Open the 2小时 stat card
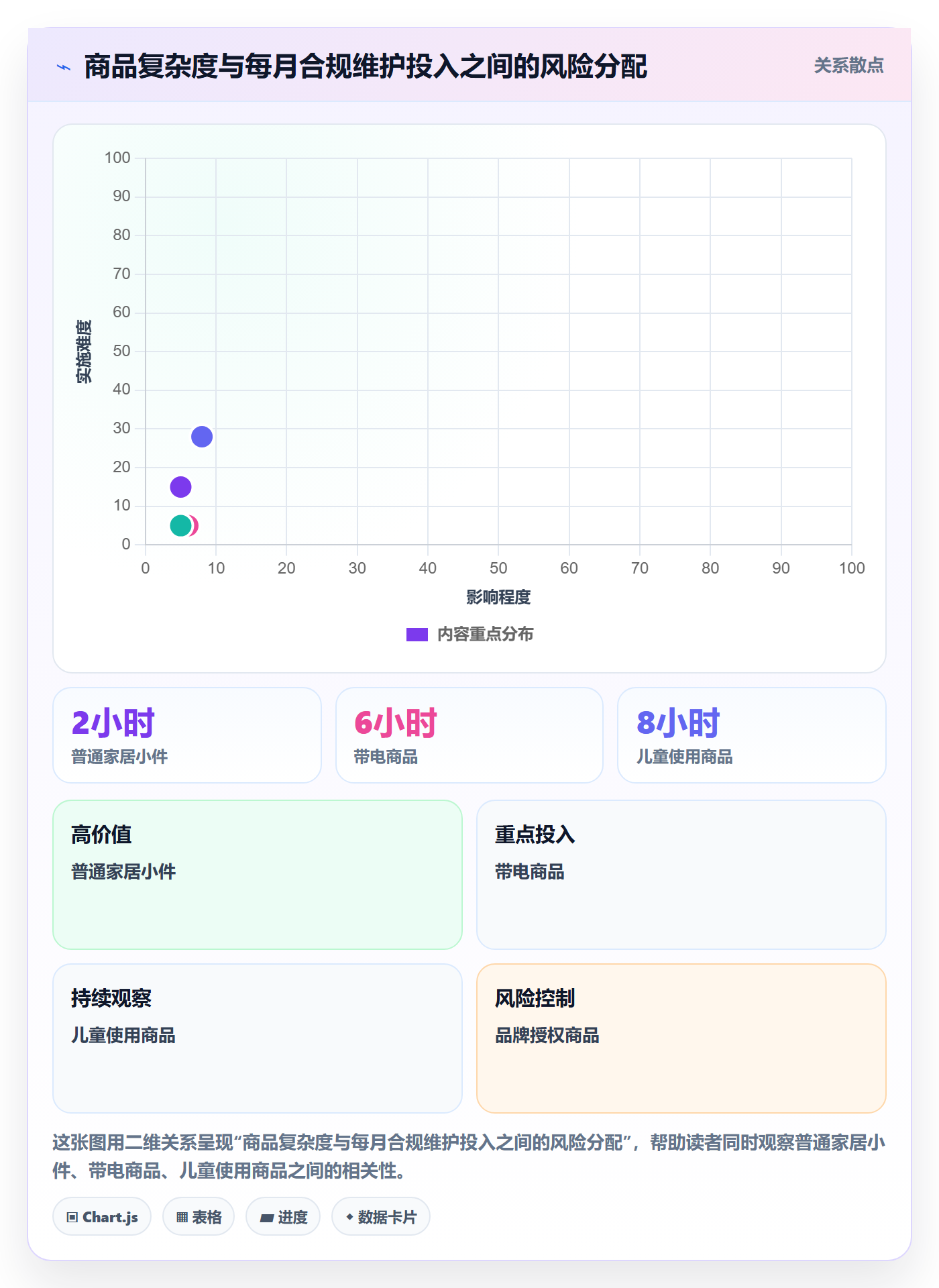939x1288 pixels. pos(187,735)
